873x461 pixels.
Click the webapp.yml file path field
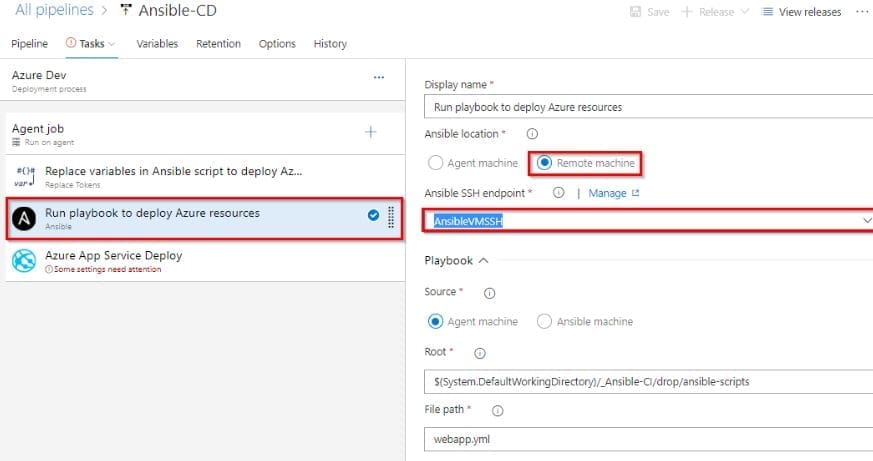(x=648, y=439)
